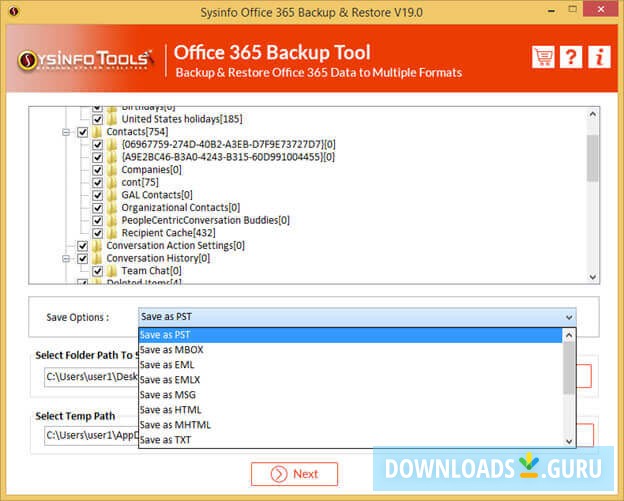Choose Save as EML option

pyautogui.click(x=350, y=365)
